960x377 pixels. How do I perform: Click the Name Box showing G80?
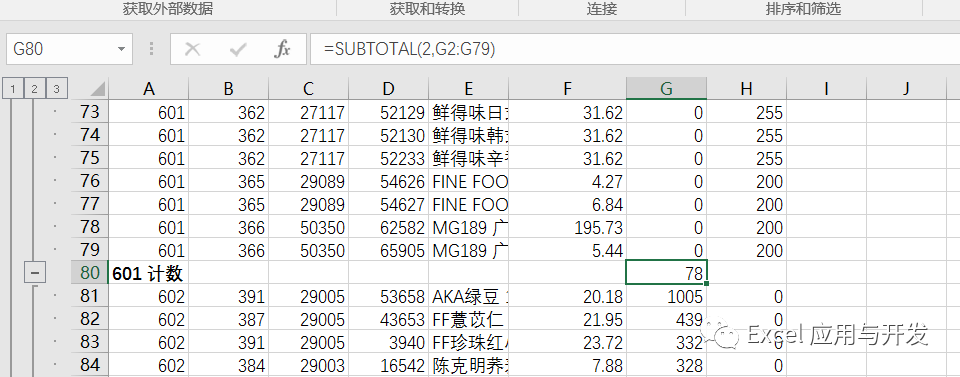[69, 49]
